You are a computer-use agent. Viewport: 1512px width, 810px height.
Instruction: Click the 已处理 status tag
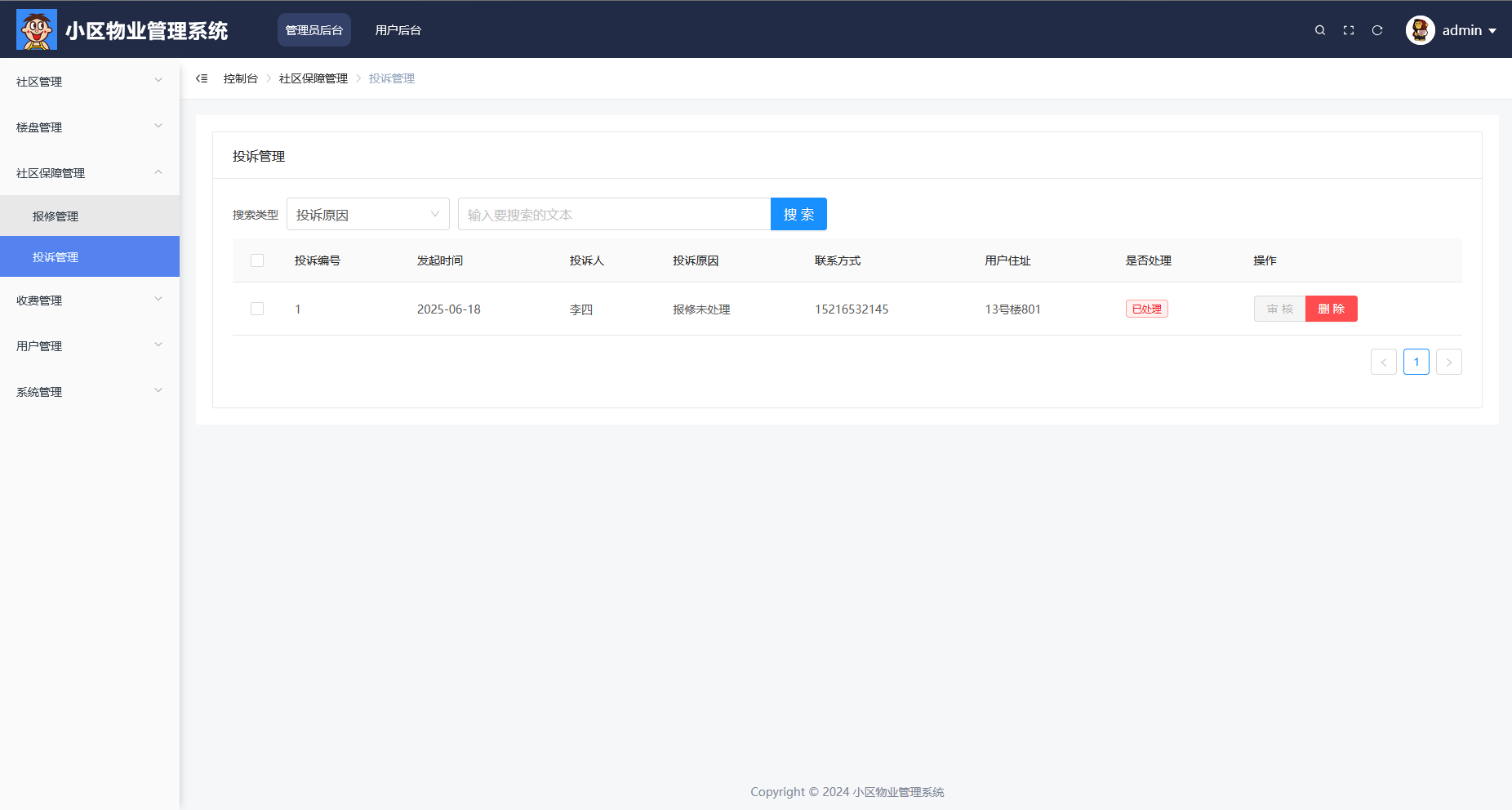coord(1147,309)
